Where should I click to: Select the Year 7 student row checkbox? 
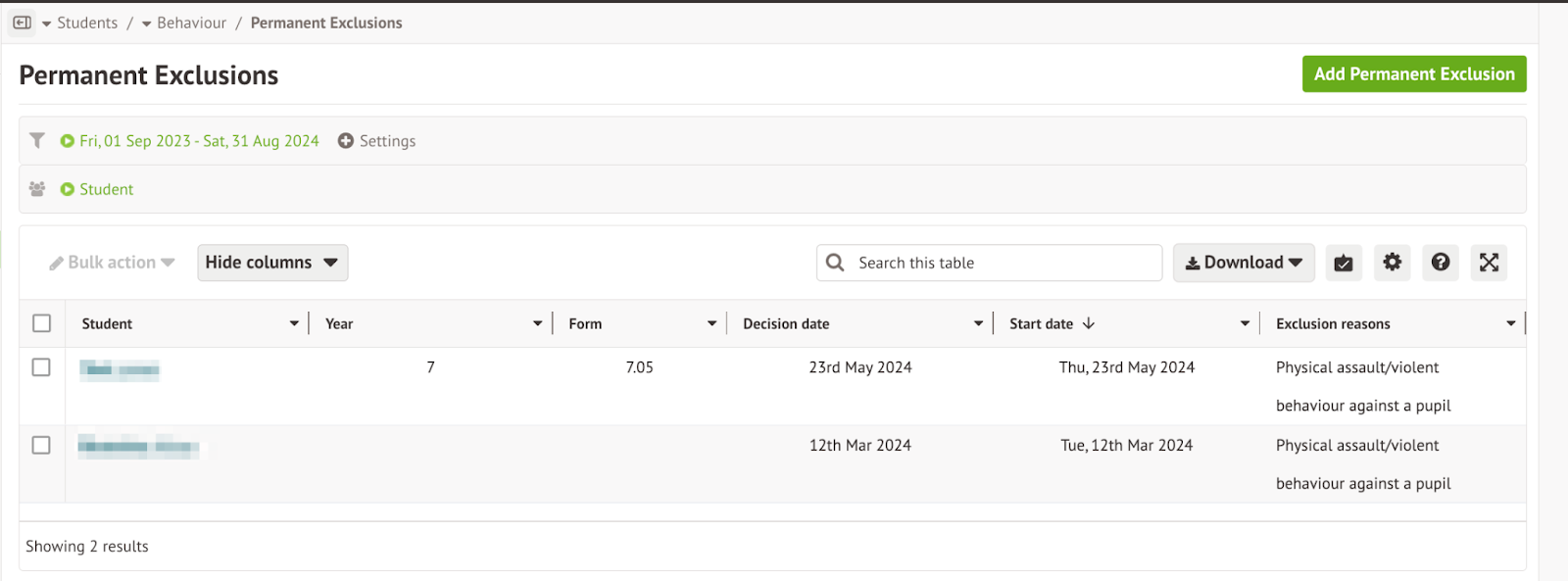click(41, 367)
